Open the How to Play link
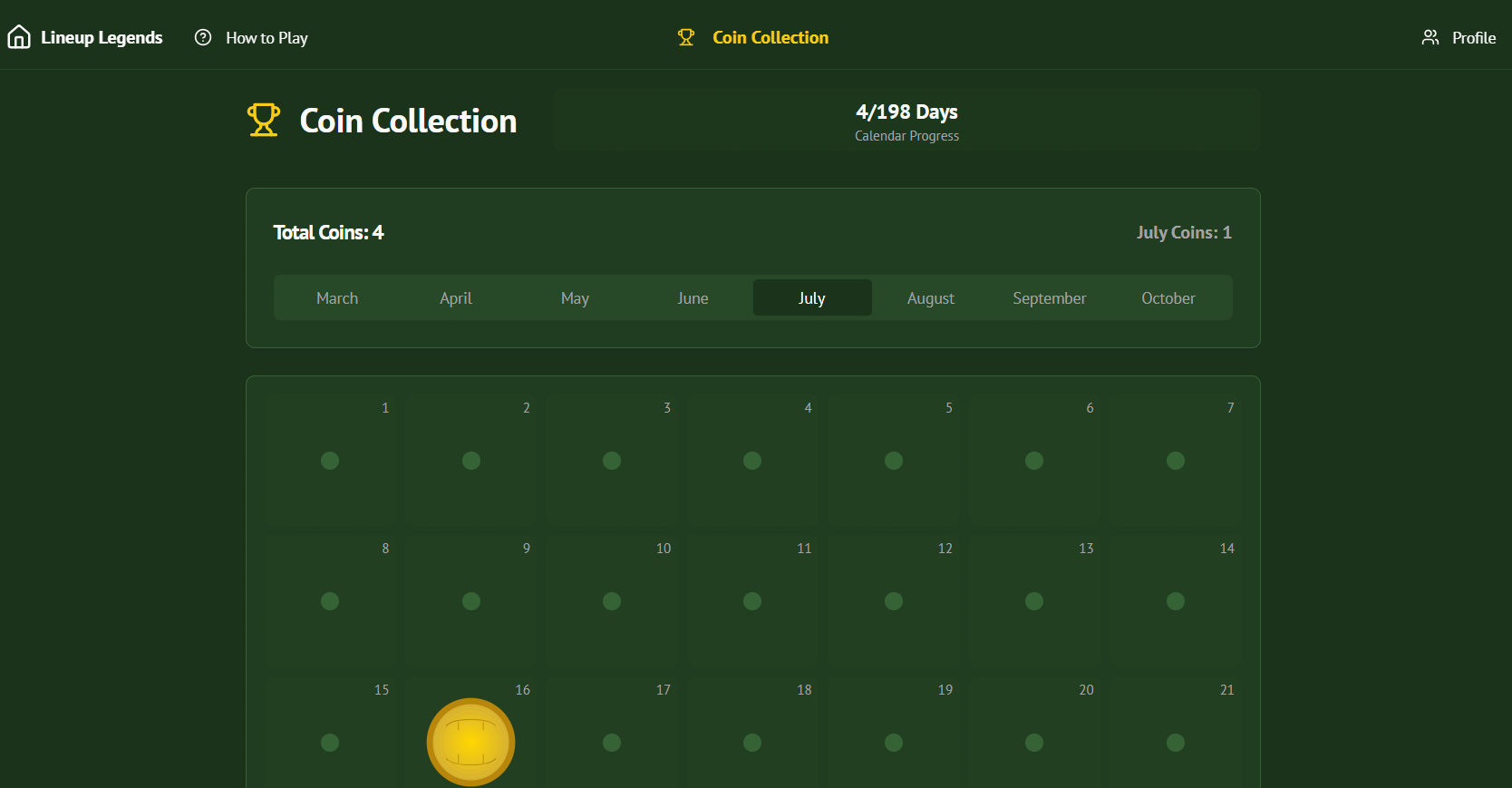This screenshot has height=788, width=1512. [x=267, y=38]
